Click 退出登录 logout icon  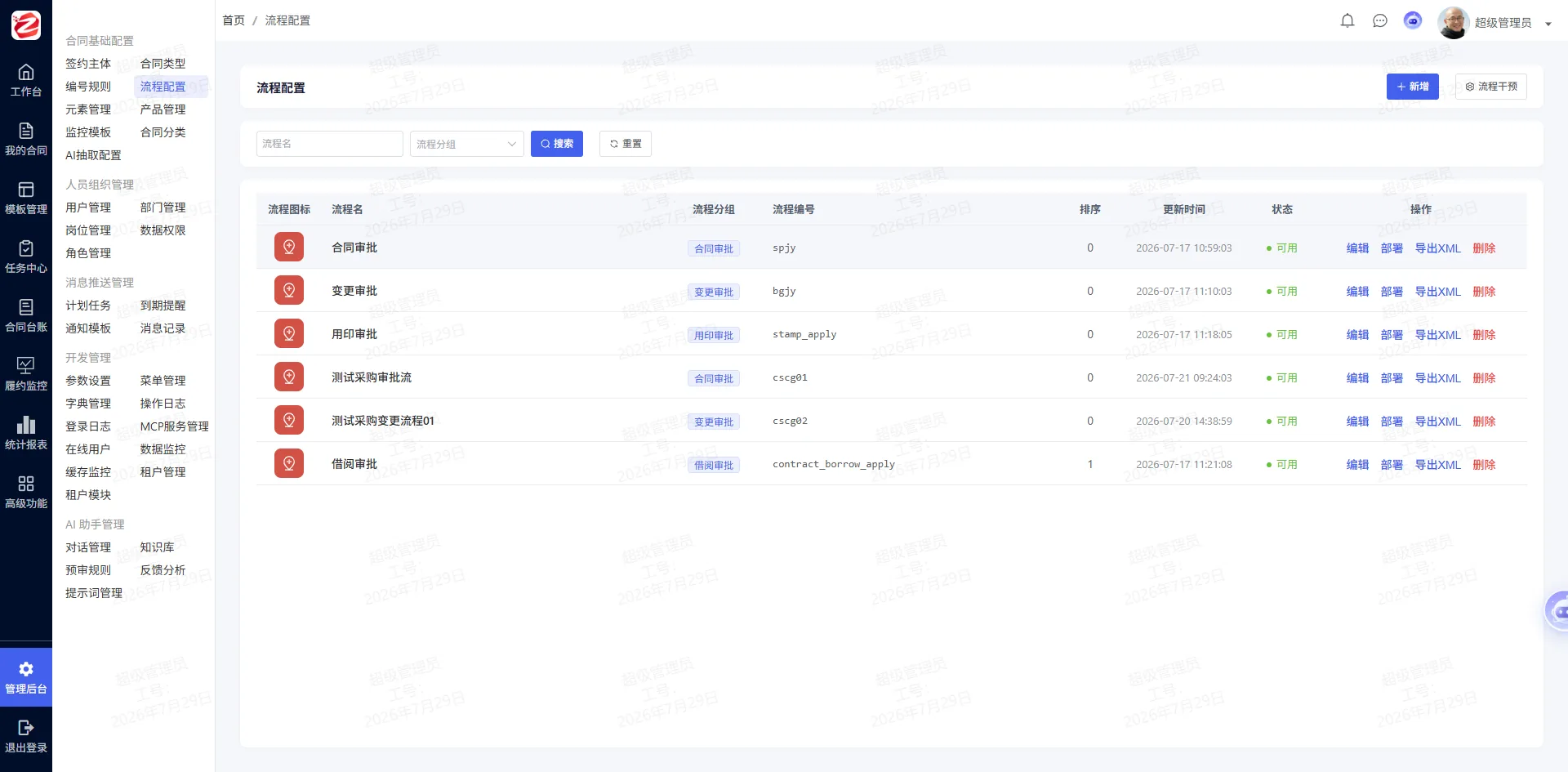pyautogui.click(x=26, y=736)
